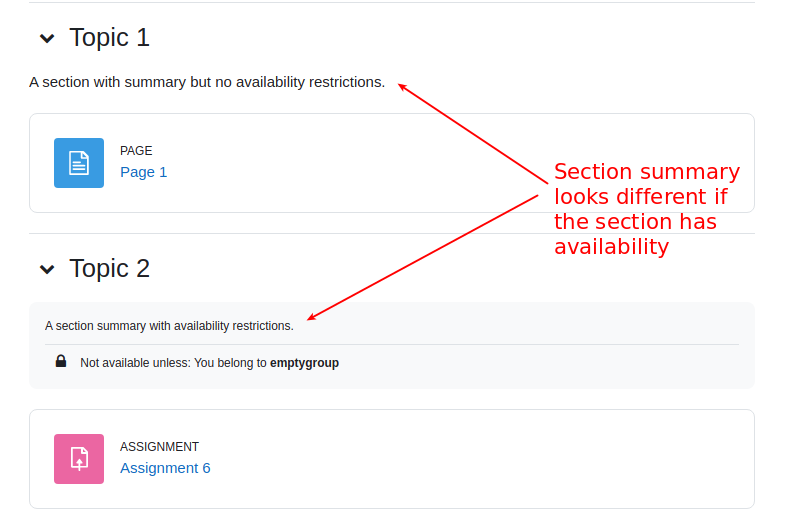Click the red arrow pointing to Topic 1 summary
The image size is (786, 515).
(x=473, y=133)
